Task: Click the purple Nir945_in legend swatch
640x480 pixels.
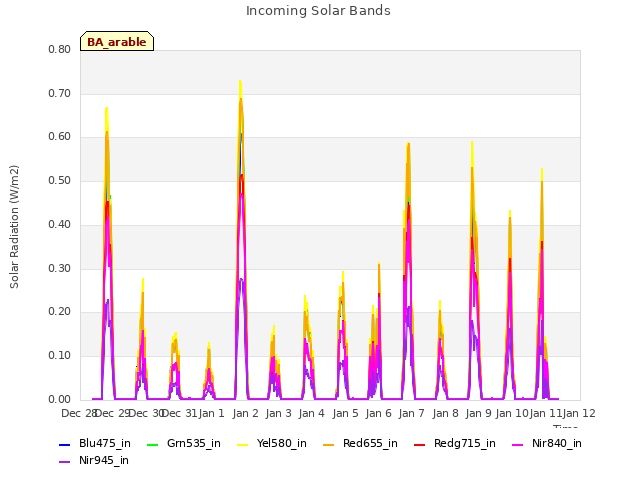Action: 65,462
